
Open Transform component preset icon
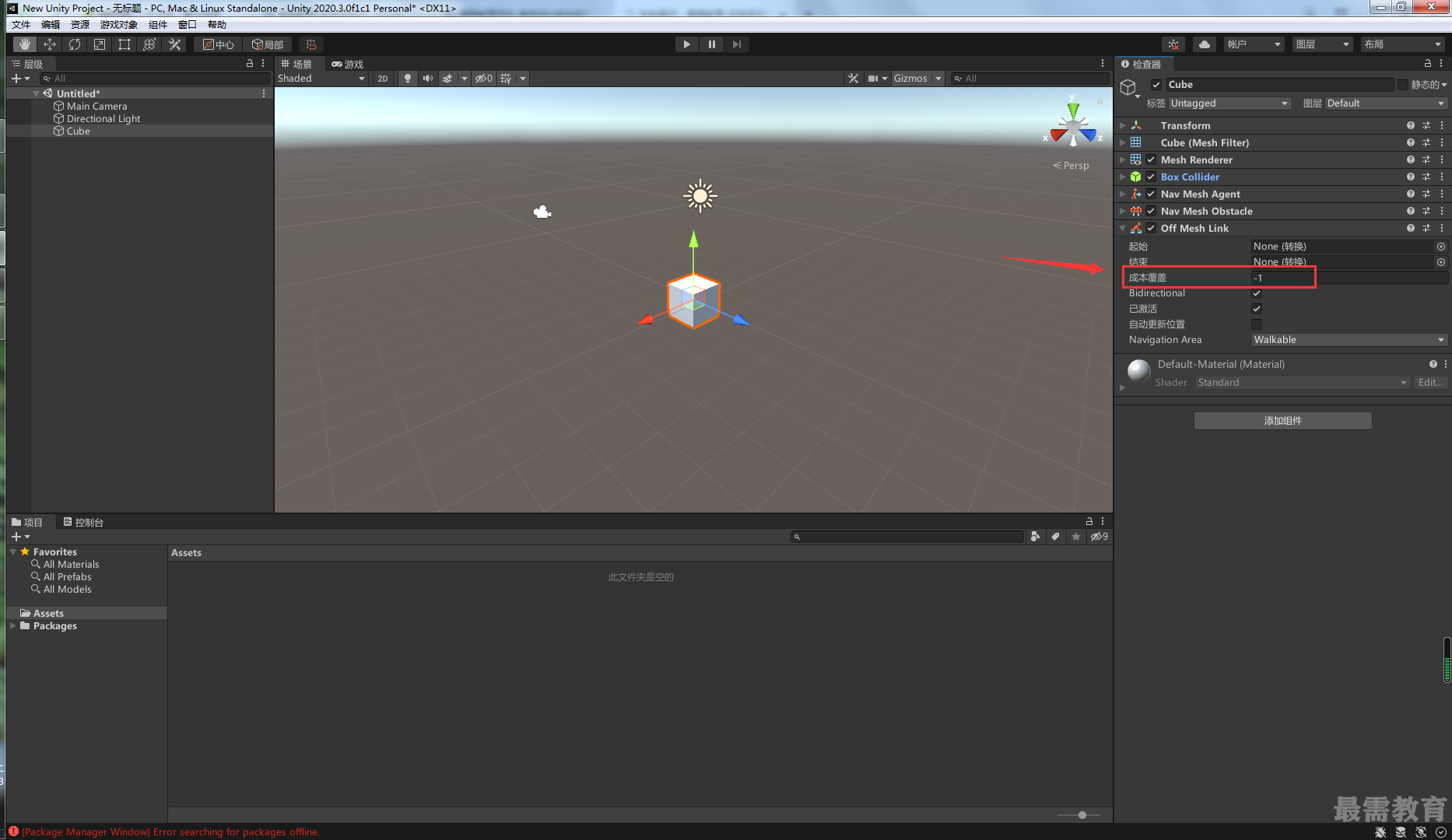(x=1426, y=126)
